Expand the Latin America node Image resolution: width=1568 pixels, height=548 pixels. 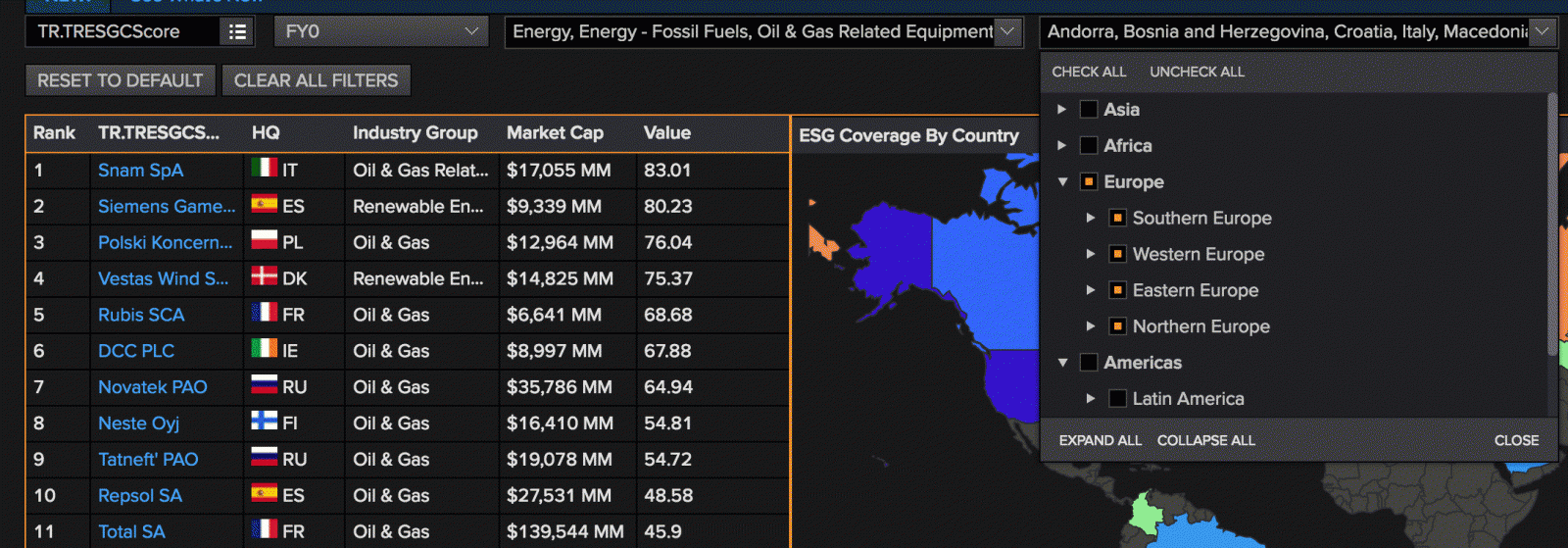point(1091,399)
